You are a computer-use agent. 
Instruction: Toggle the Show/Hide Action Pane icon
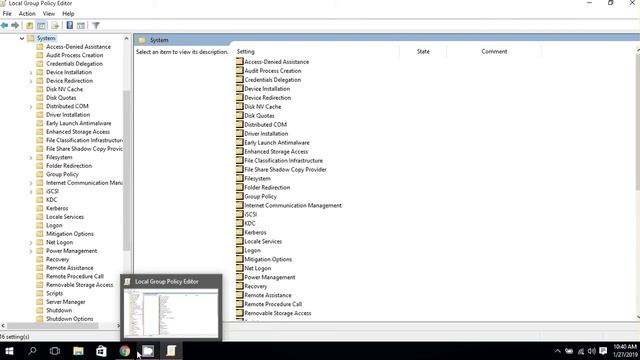81,26
